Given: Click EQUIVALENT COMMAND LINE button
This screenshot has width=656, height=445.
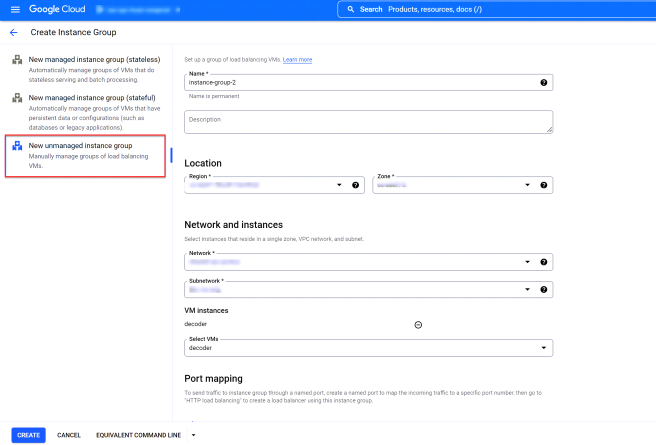Looking at the screenshot, I should click(138, 435).
